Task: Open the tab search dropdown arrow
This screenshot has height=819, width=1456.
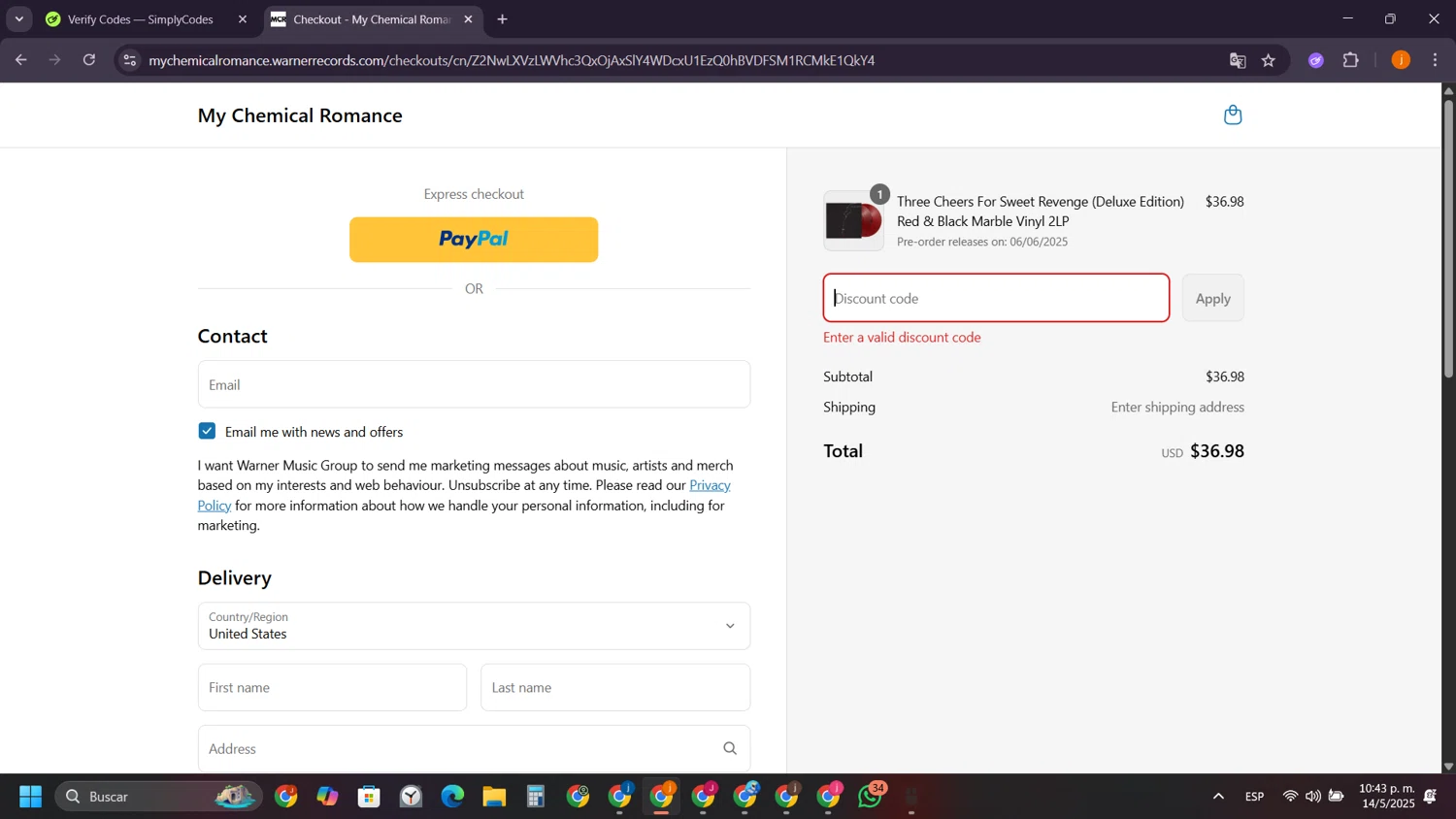Action: click(x=18, y=19)
